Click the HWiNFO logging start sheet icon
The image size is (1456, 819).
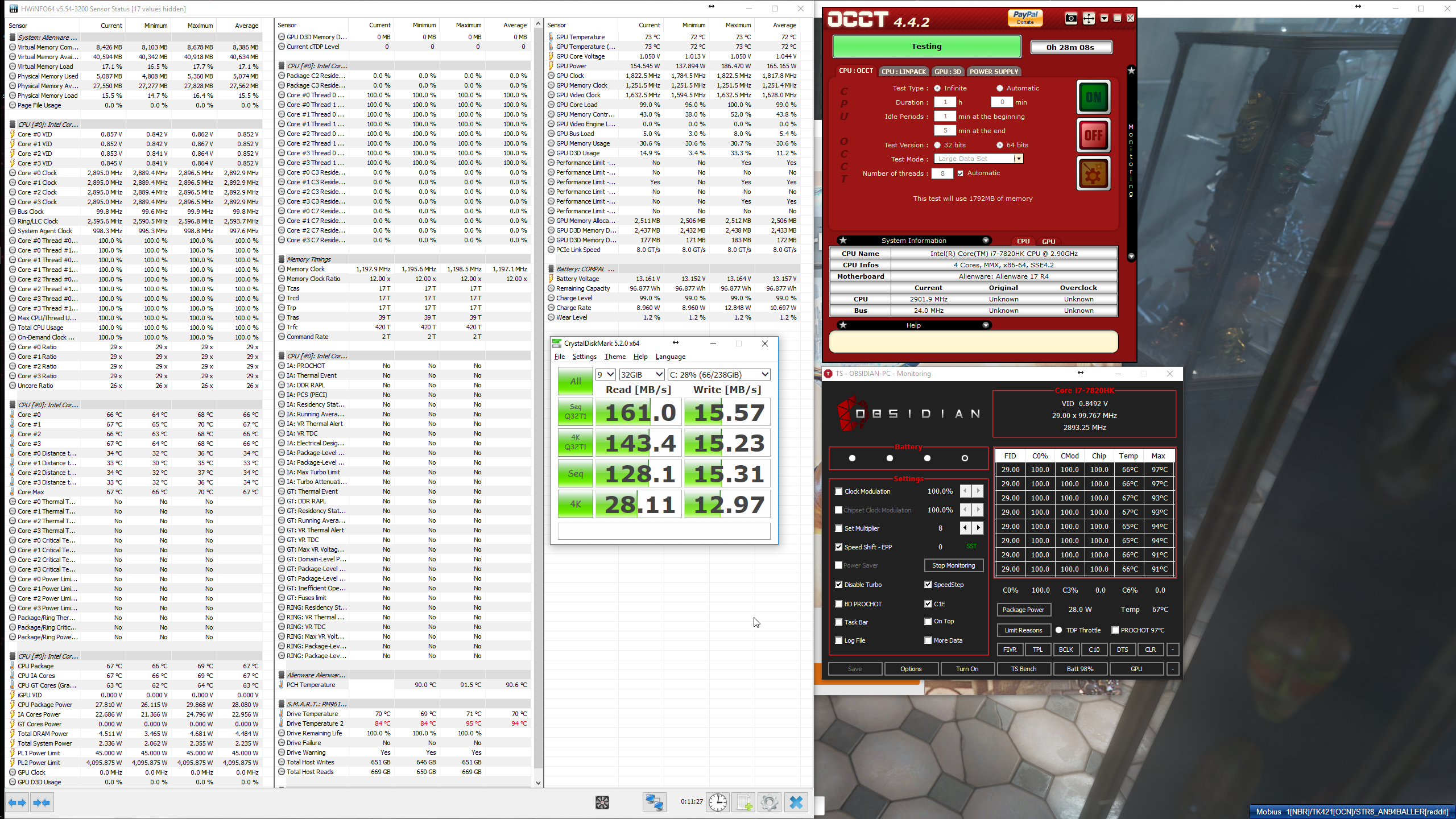click(744, 803)
